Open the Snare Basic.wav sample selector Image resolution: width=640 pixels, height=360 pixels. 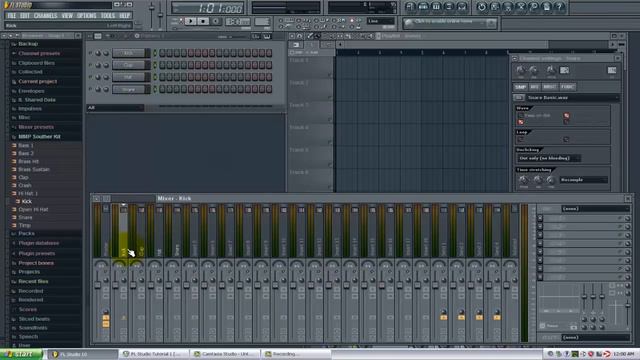point(572,98)
